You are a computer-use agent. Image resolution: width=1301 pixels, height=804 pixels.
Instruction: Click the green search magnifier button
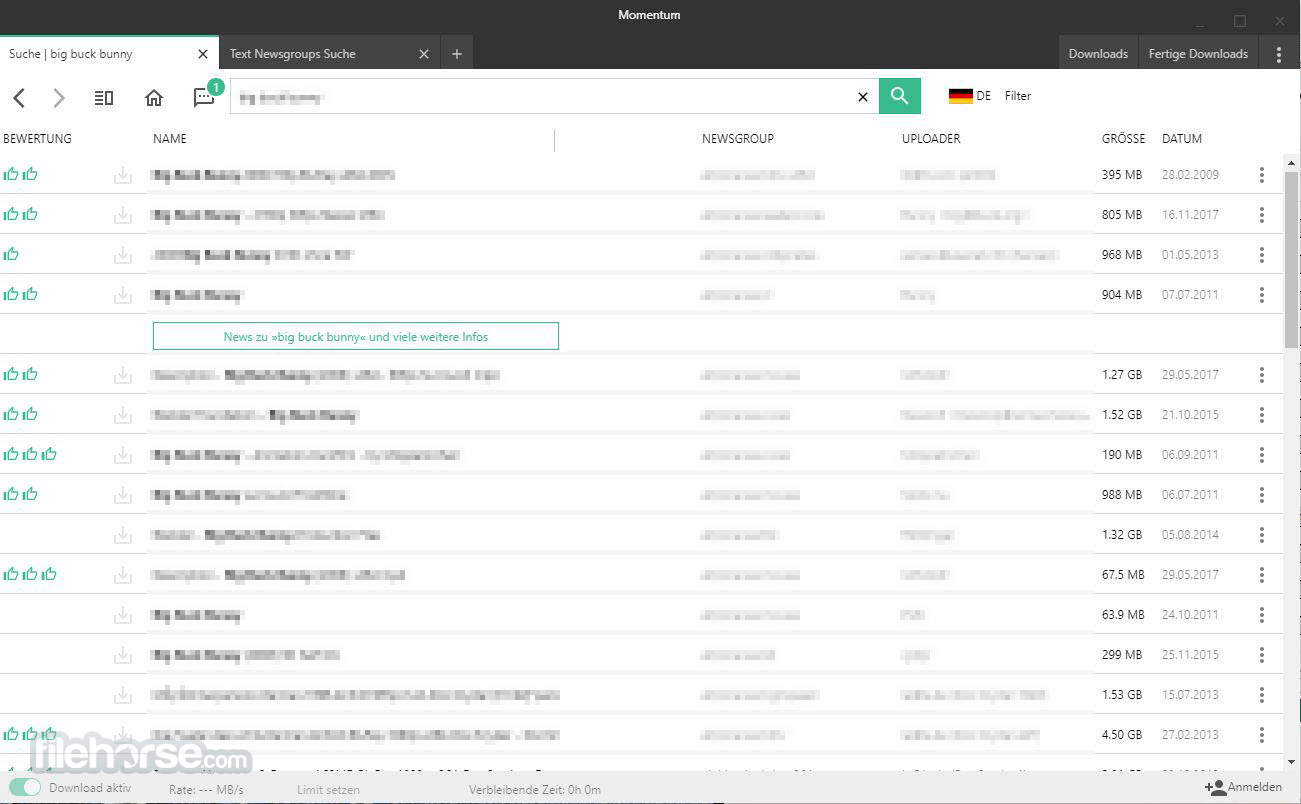[x=899, y=96]
